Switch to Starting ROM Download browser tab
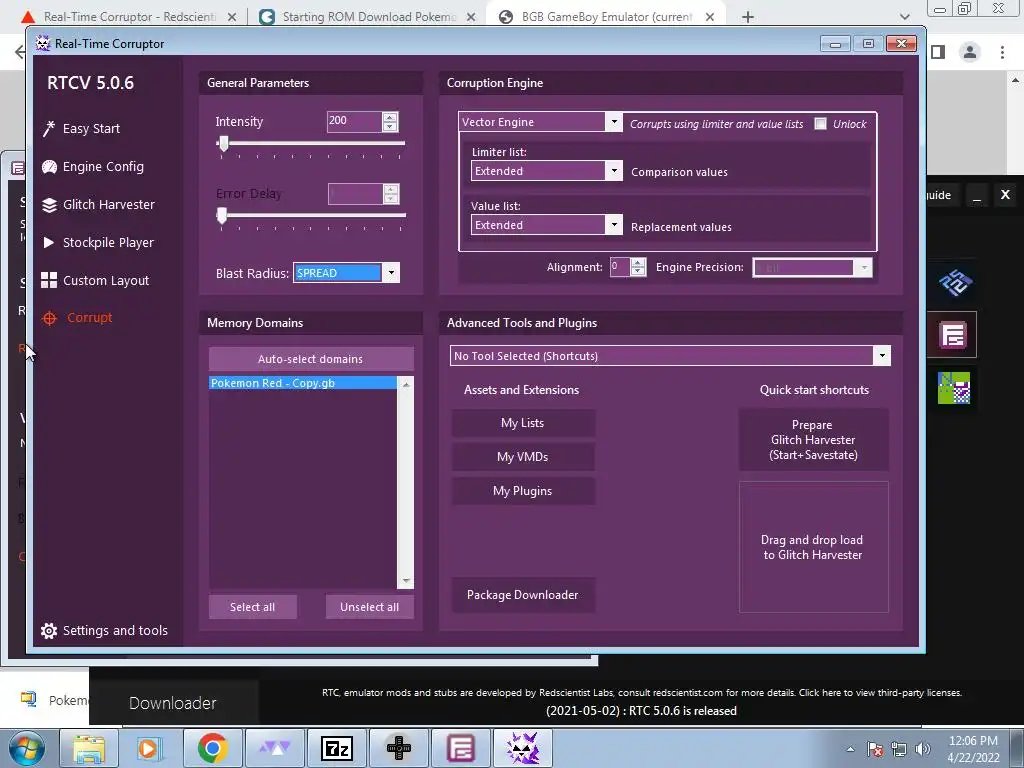 coord(367,17)
